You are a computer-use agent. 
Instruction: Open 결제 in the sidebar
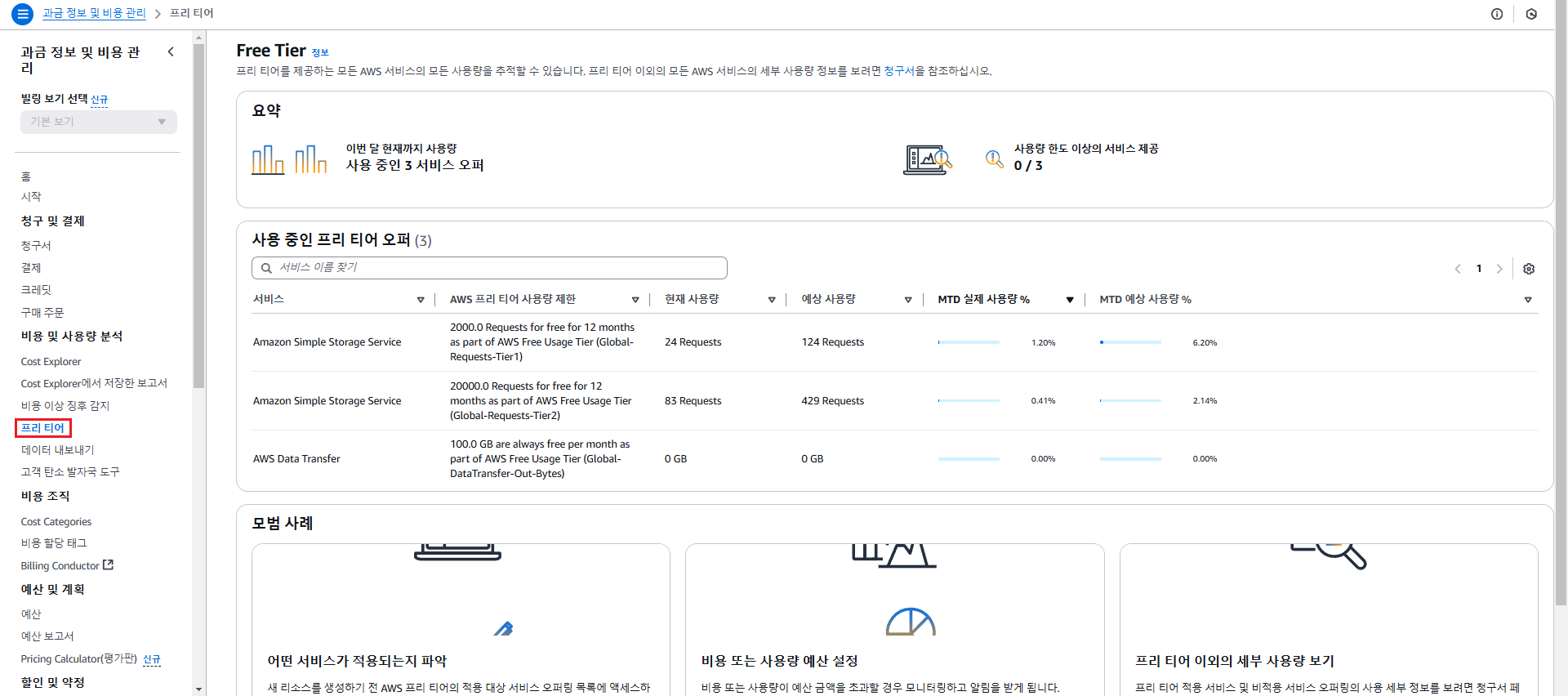(31, 268)
